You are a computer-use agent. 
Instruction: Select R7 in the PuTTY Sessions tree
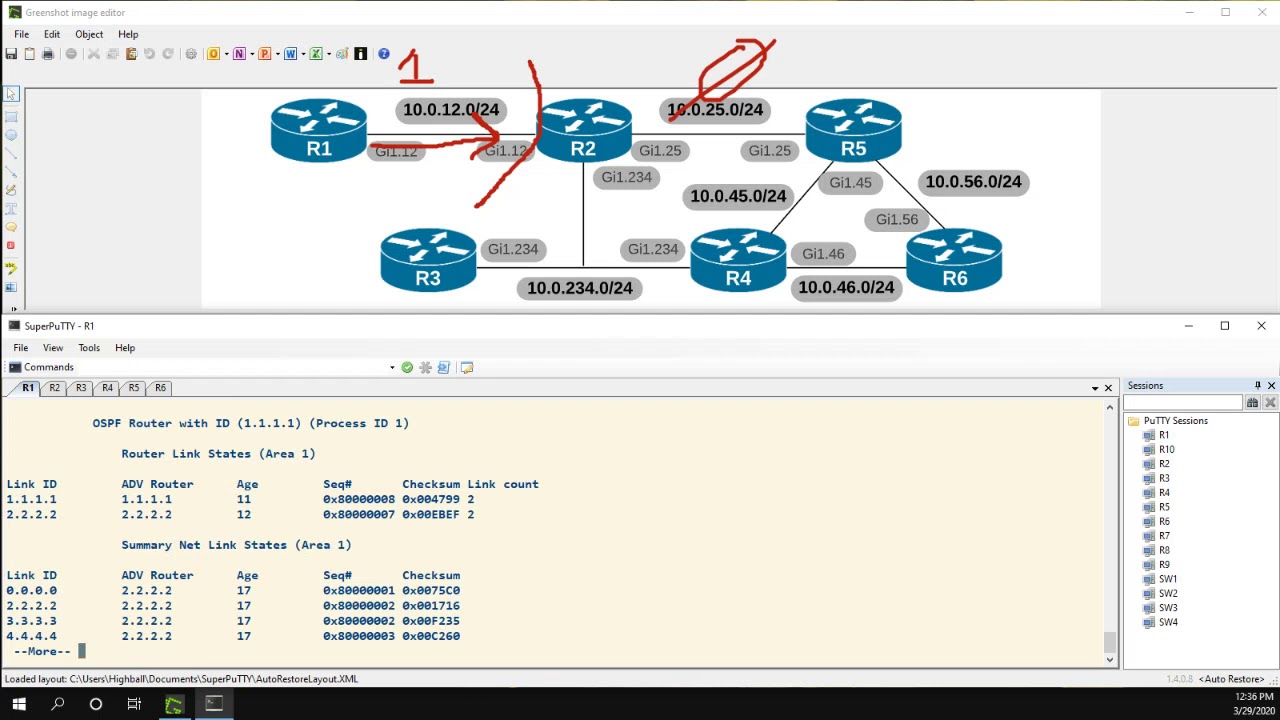click(x=1164, y=536)
